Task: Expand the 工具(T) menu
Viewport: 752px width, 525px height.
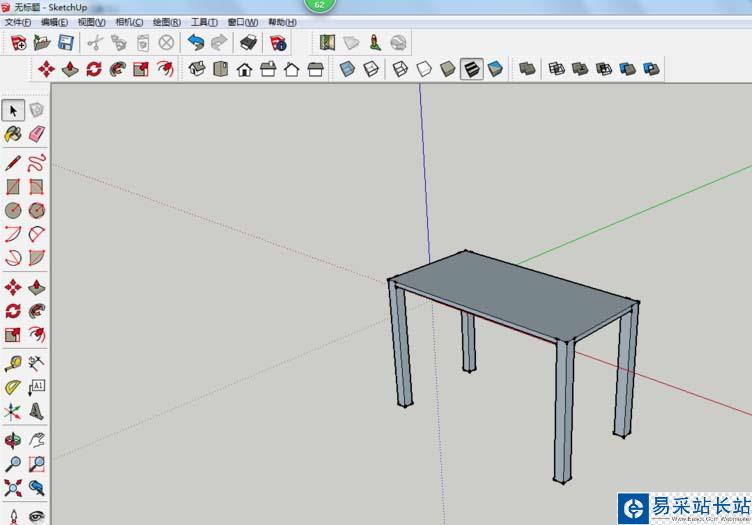Action: pos(204,22)
